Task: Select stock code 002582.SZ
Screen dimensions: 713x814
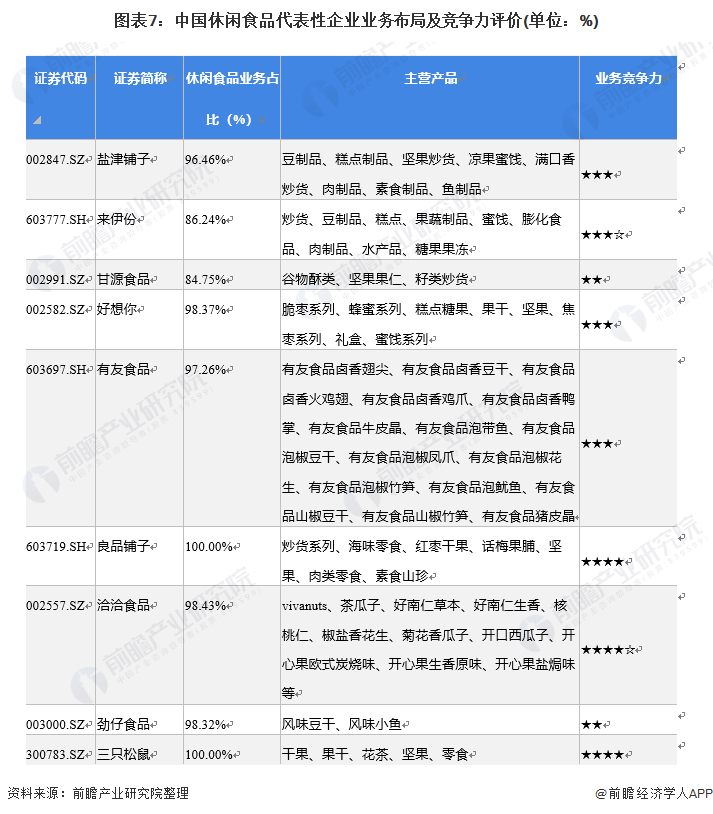Action: tap(56, 310)
